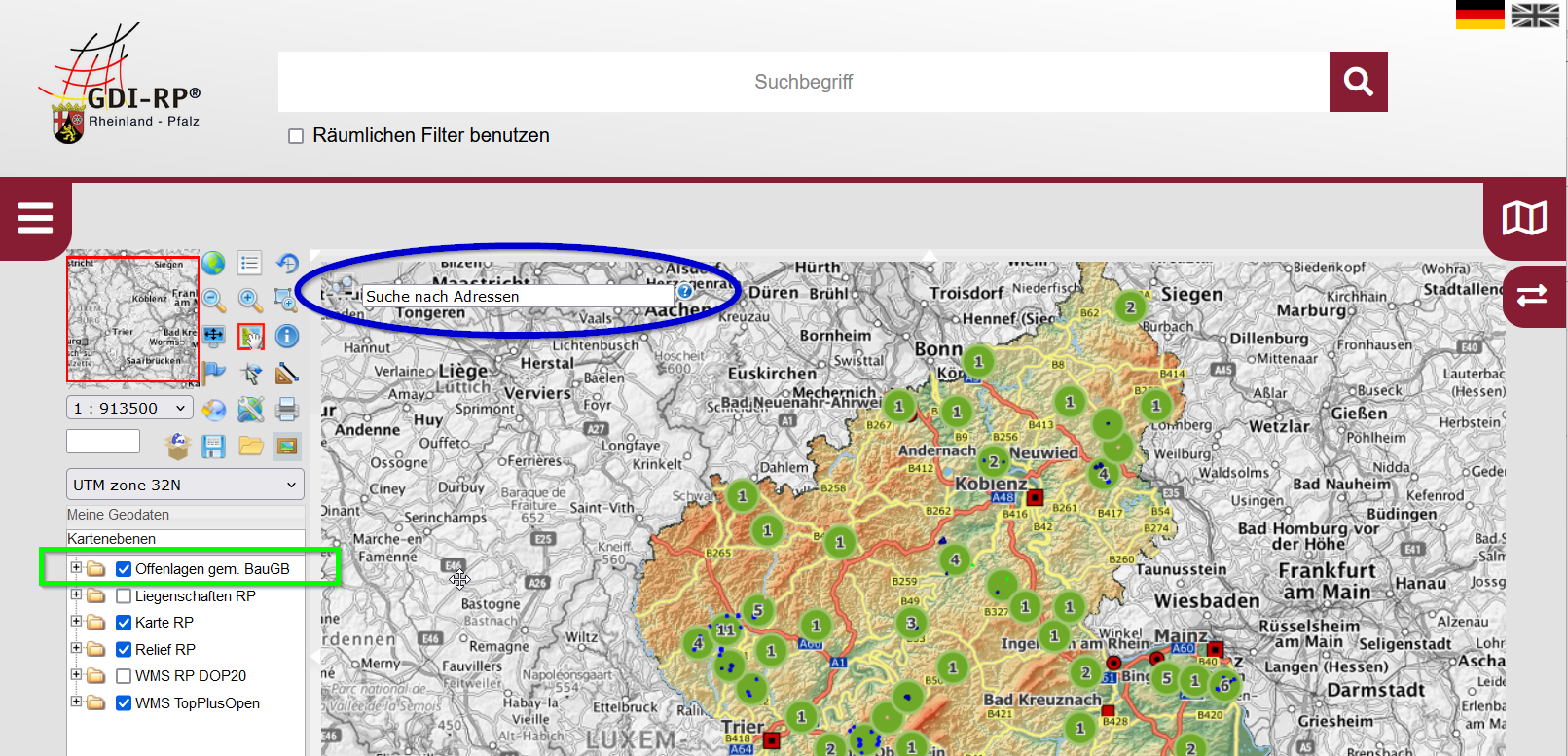1568x756 pixels.
Task: Enable the Liegenschaften RP layer
Action: (124, 596)
